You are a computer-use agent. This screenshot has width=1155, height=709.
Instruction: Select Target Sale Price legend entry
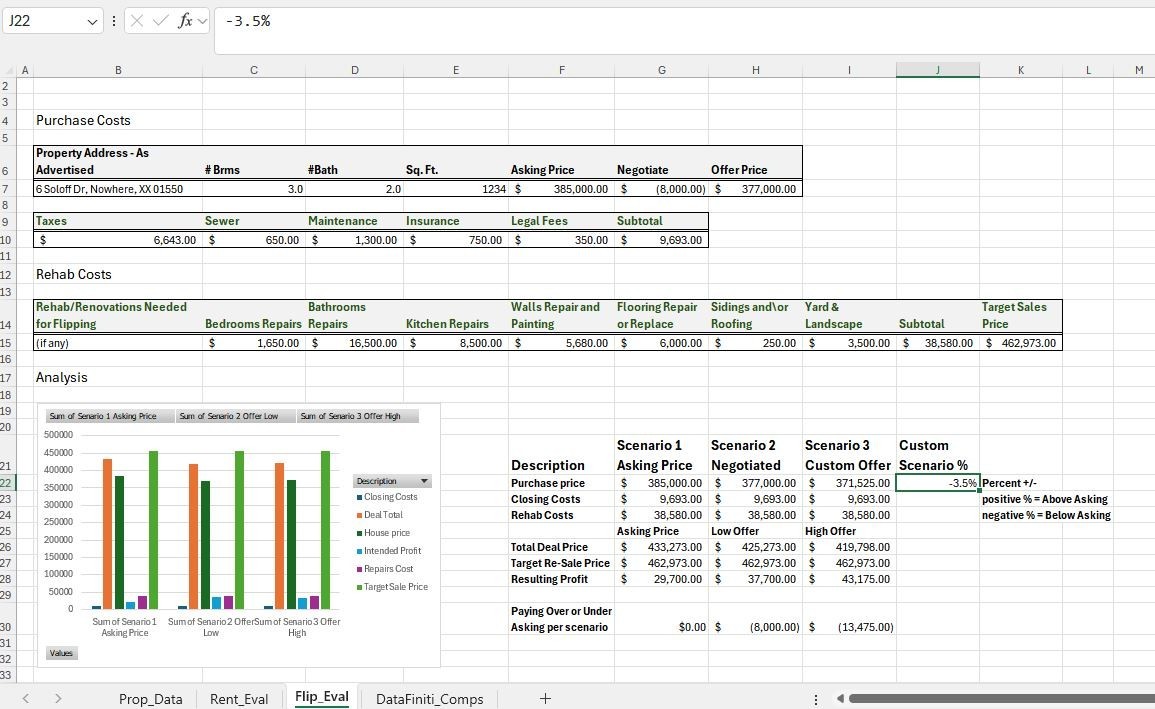(x=392, y=587)
